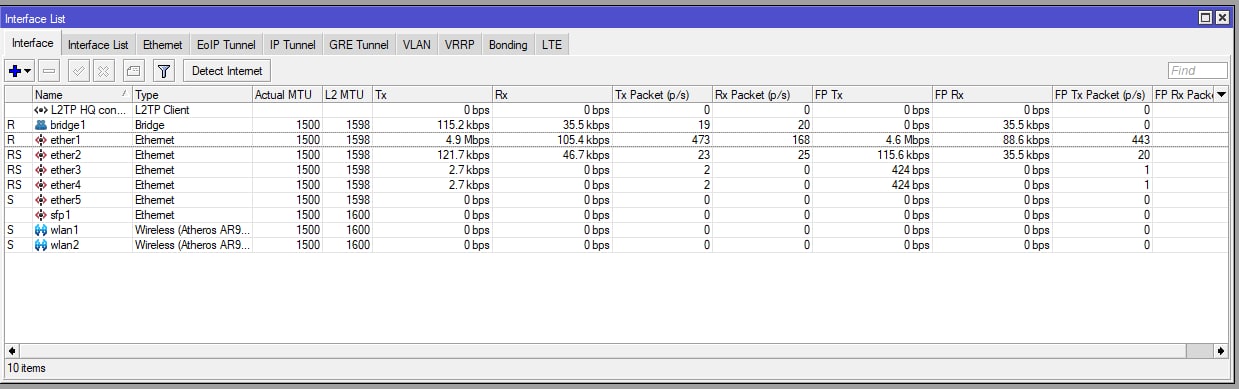1239x389 pixels.
Task: Click the wlan1 wireless interface icon
Action: tap(41, 230)
